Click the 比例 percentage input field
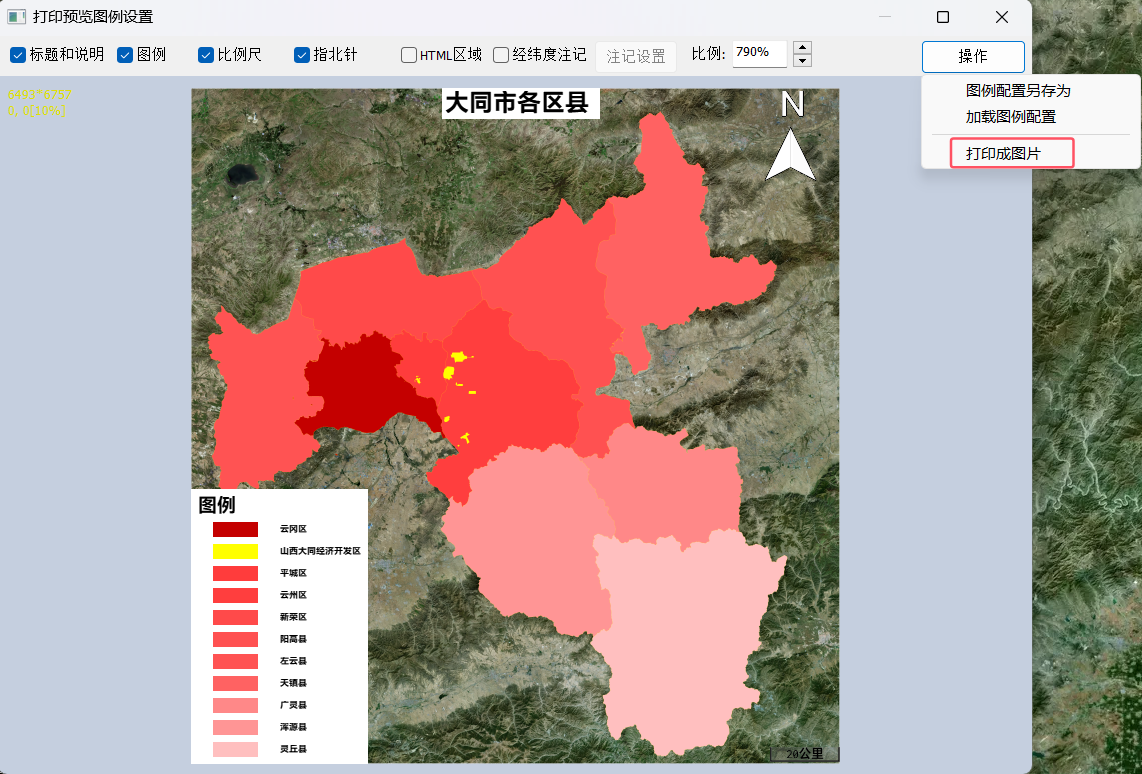 (759, 53)
